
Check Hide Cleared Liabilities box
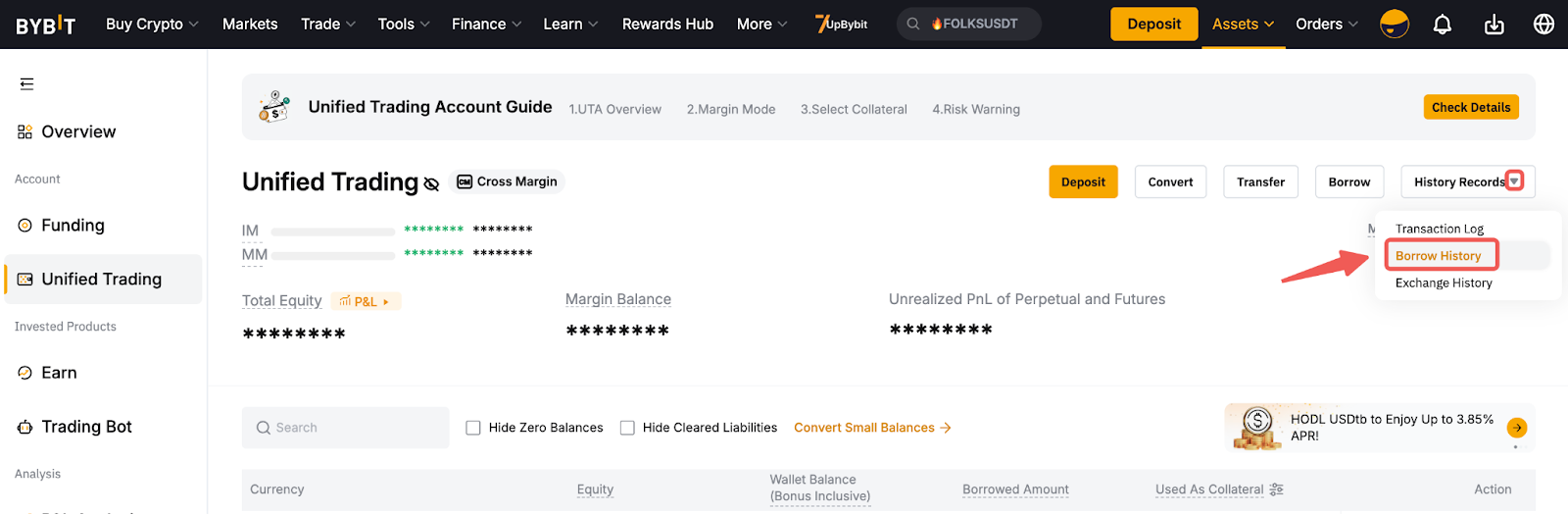point(627,428)
